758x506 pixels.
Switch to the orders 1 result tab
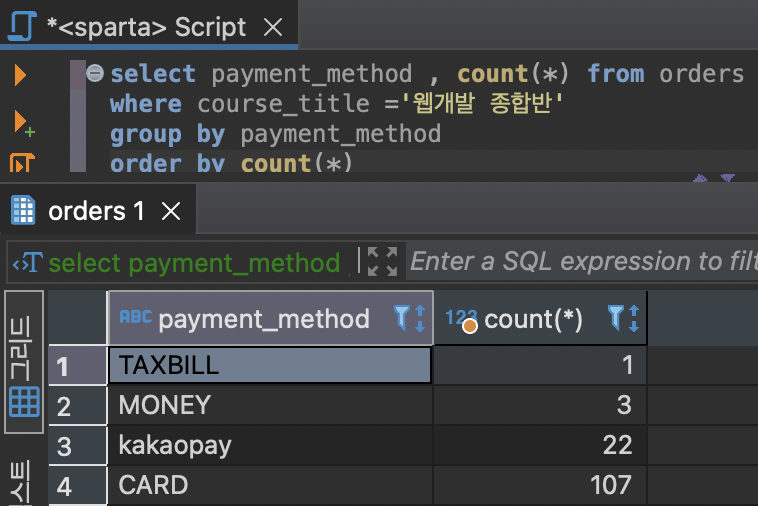point(96,211)
